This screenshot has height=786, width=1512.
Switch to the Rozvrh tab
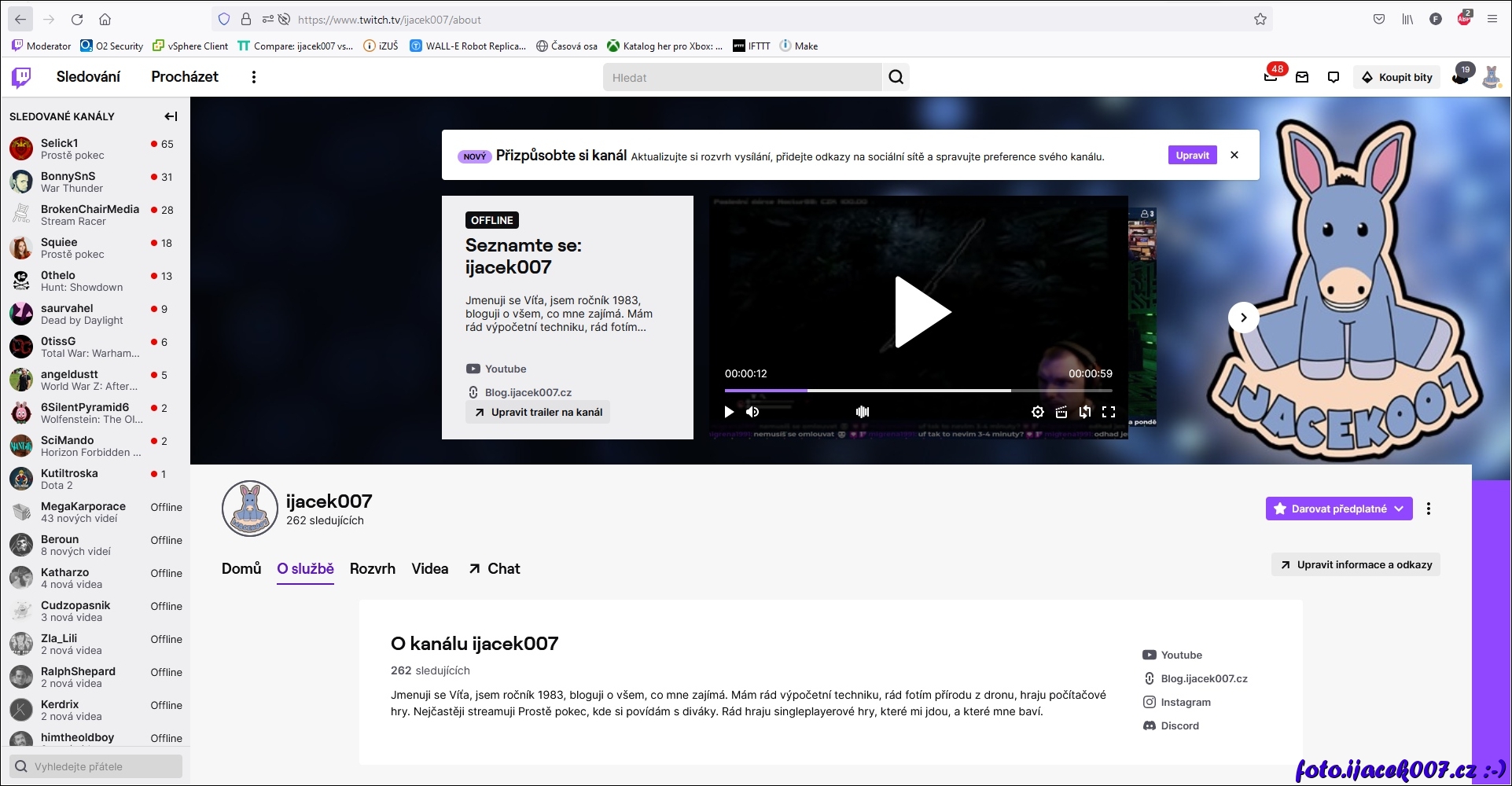coord(372,568)
